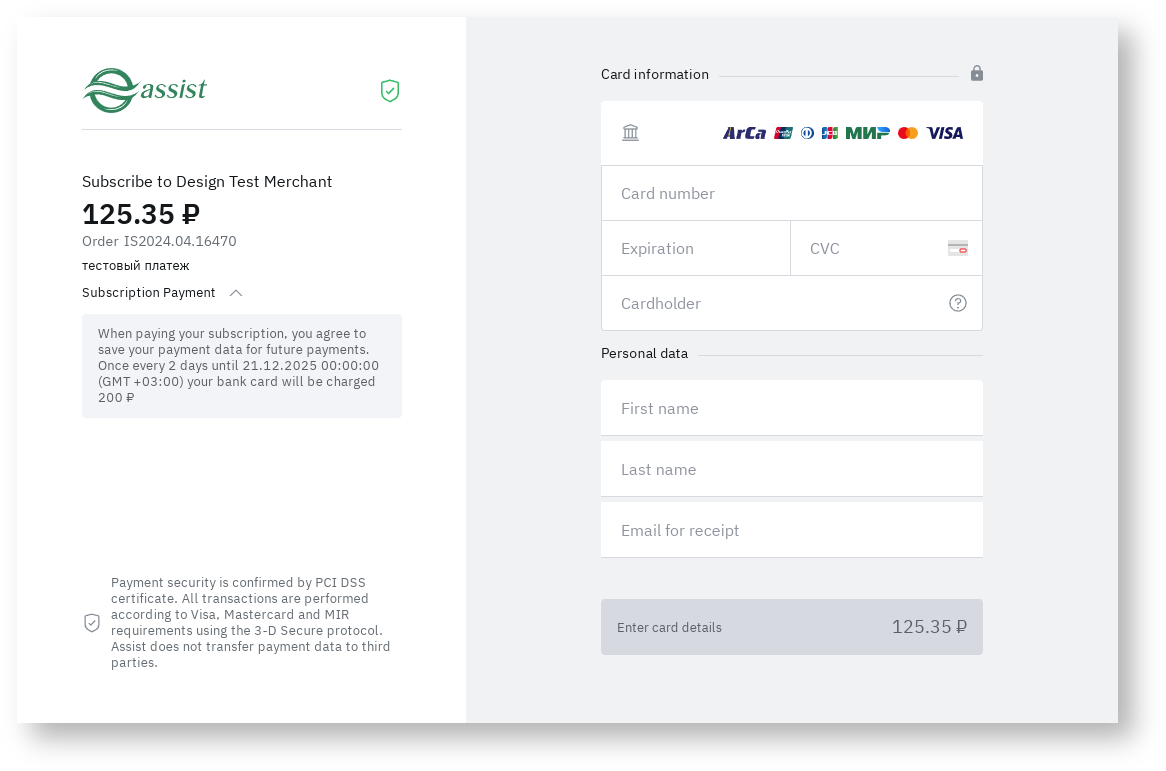
Task: Click the JCB card logo
Action: pyautogui.click(x=830, y=133)
